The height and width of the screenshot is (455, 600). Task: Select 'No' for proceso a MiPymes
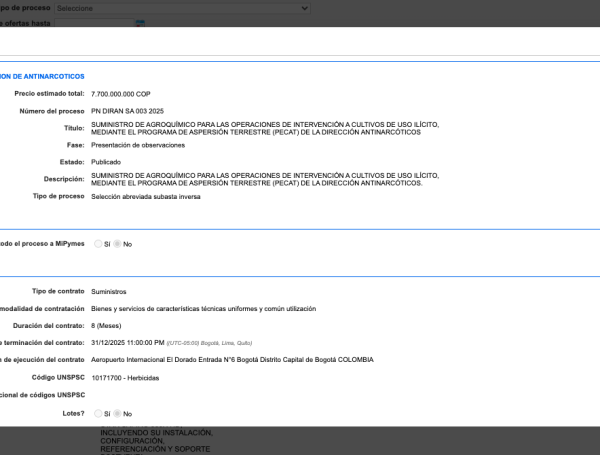tap(117, 244)
